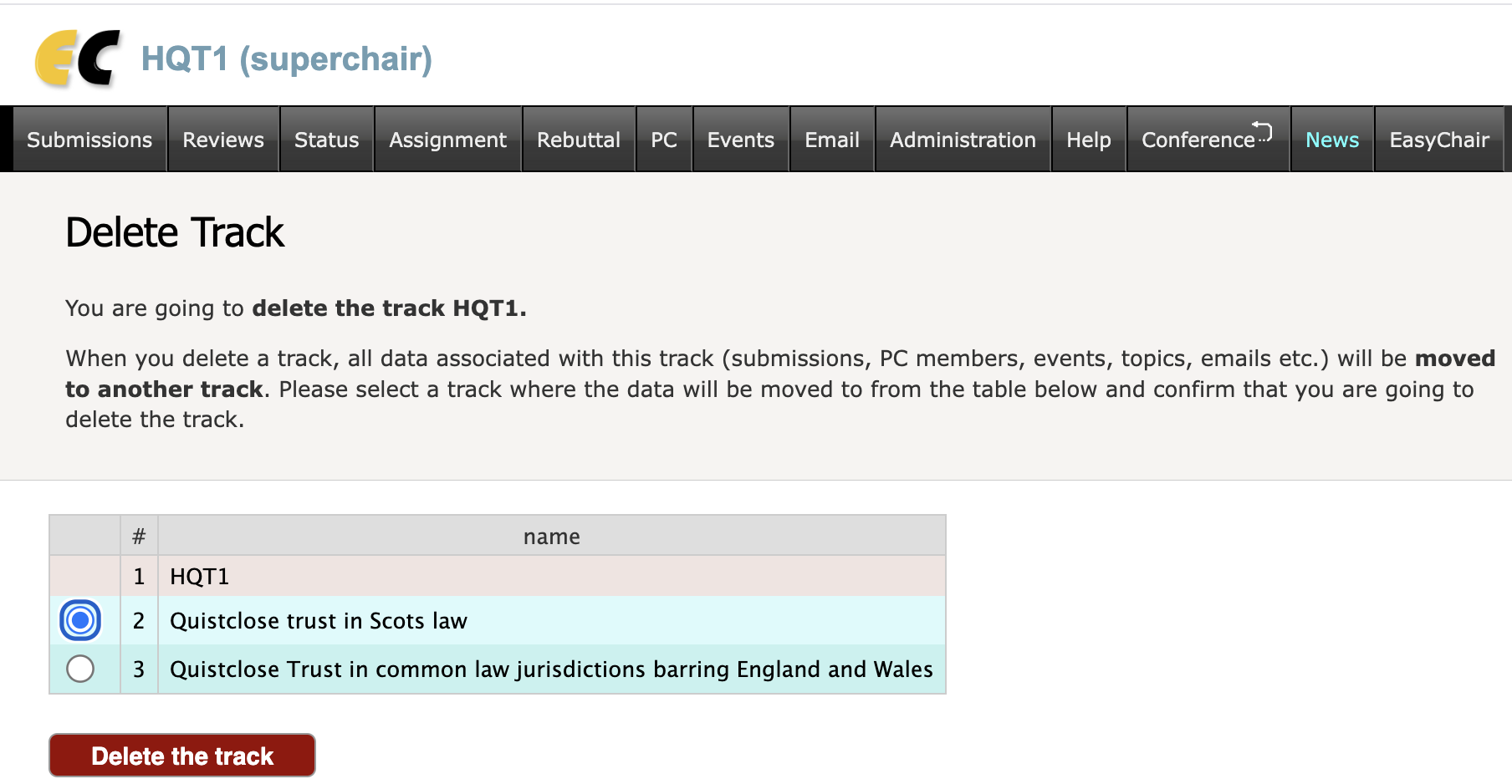
Task: Click the EasyChair EC logo
Action: tap(78, 59)
